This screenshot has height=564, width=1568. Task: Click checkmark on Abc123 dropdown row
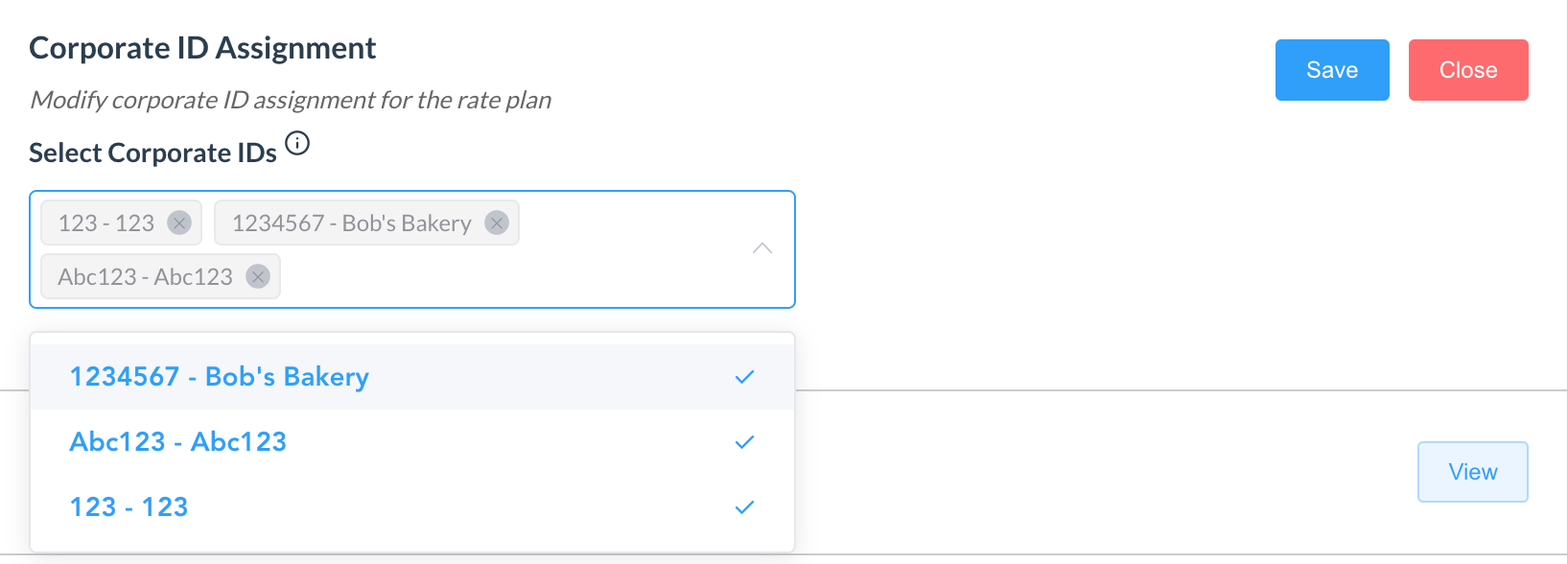coord(744,442)
